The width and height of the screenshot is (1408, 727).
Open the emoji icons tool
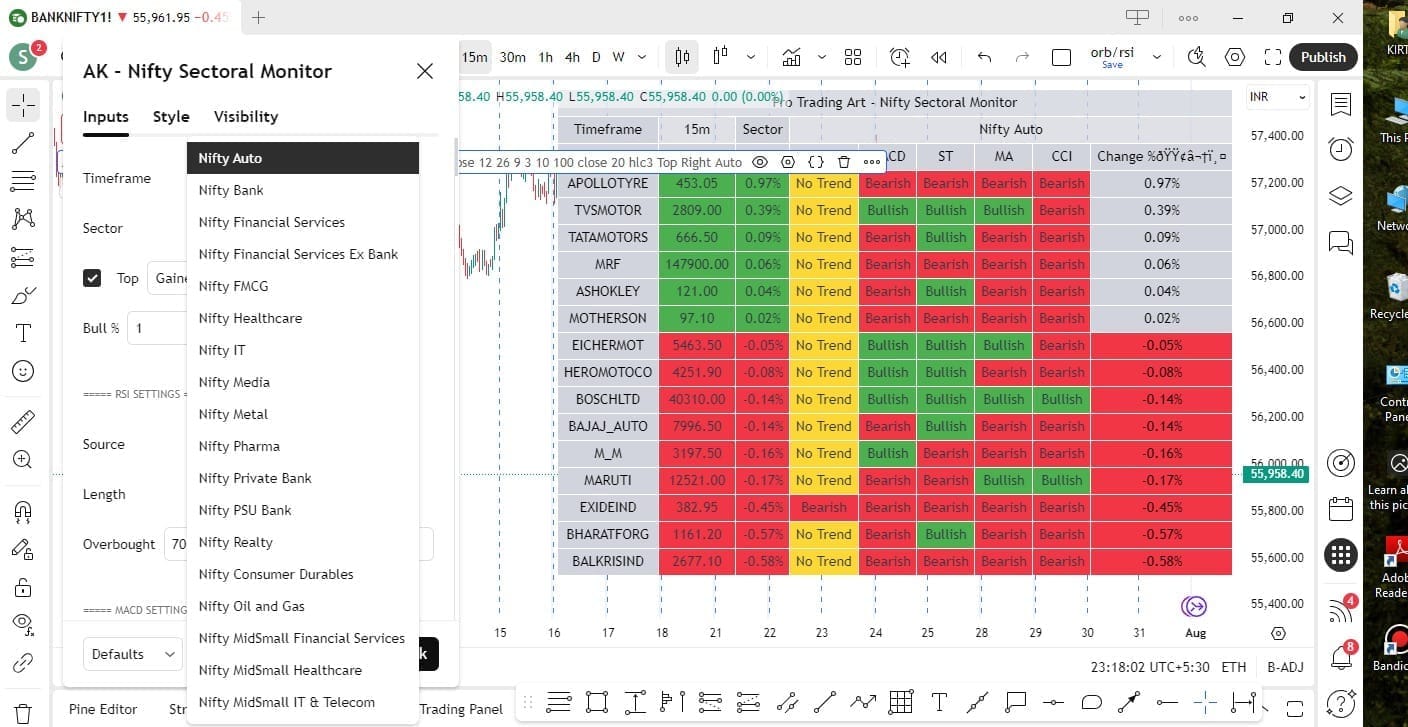[x=23, y=371]
